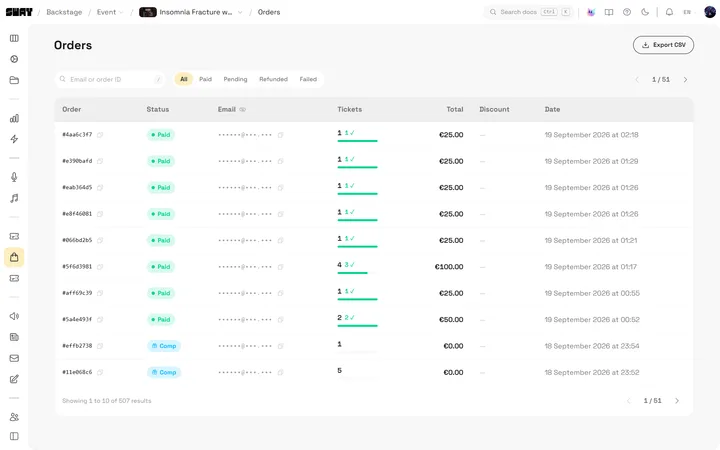Select the shopping bag Orders icon
The image size is (720, 450).
[14, 257]
